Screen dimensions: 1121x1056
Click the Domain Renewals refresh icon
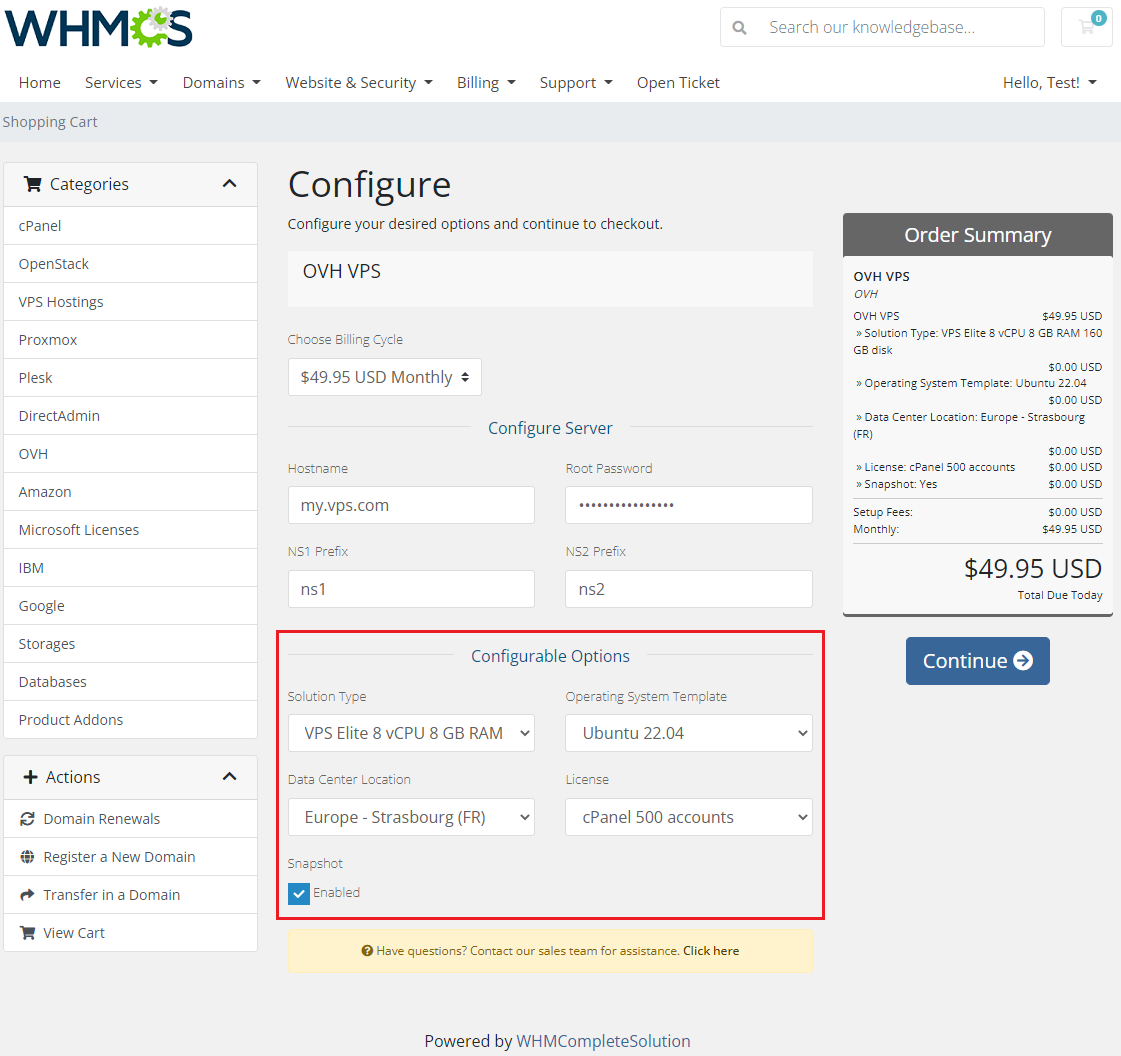tap(27, 819)
